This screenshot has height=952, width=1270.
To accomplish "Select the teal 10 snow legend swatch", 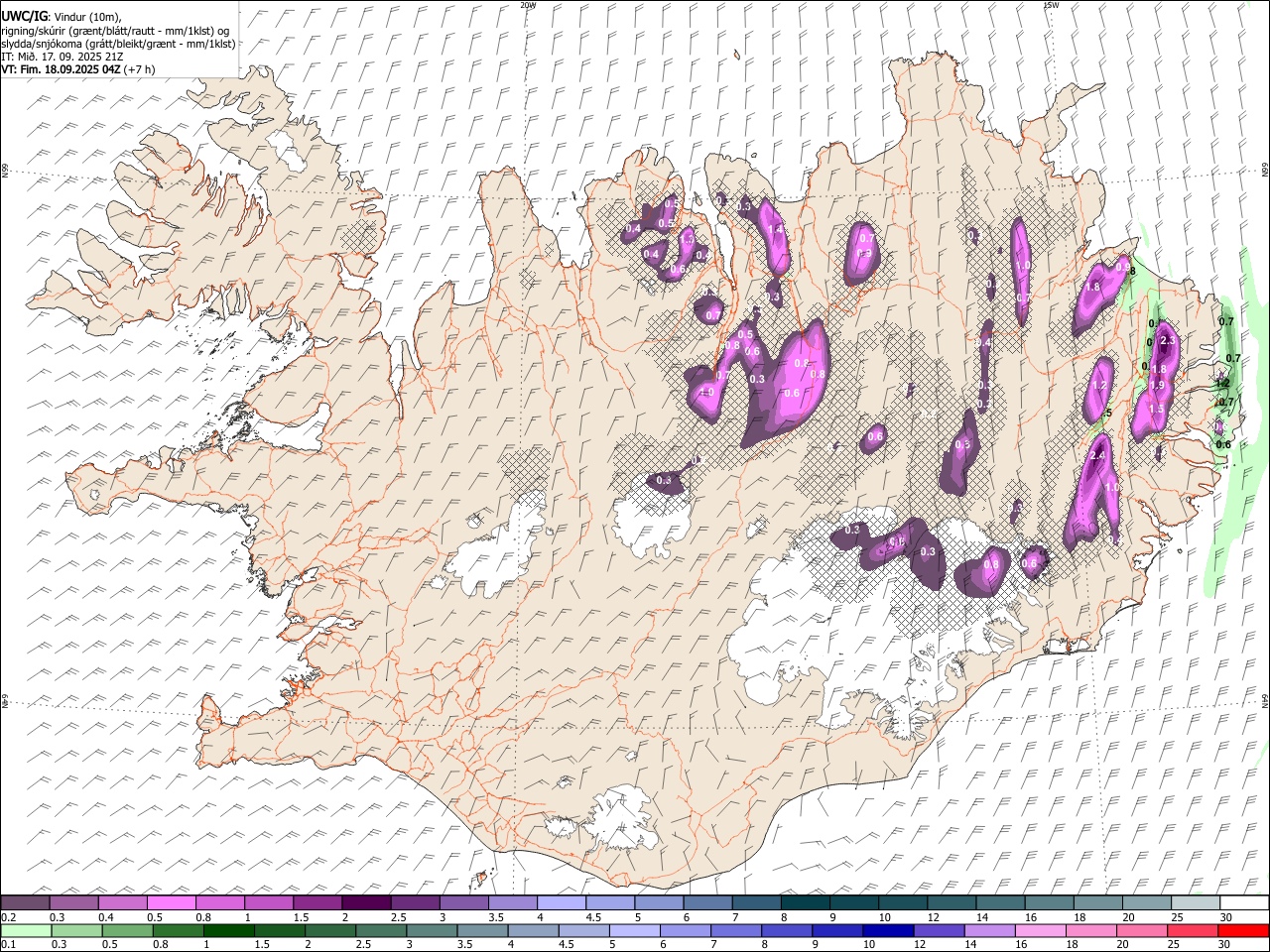I will (901, 903).
